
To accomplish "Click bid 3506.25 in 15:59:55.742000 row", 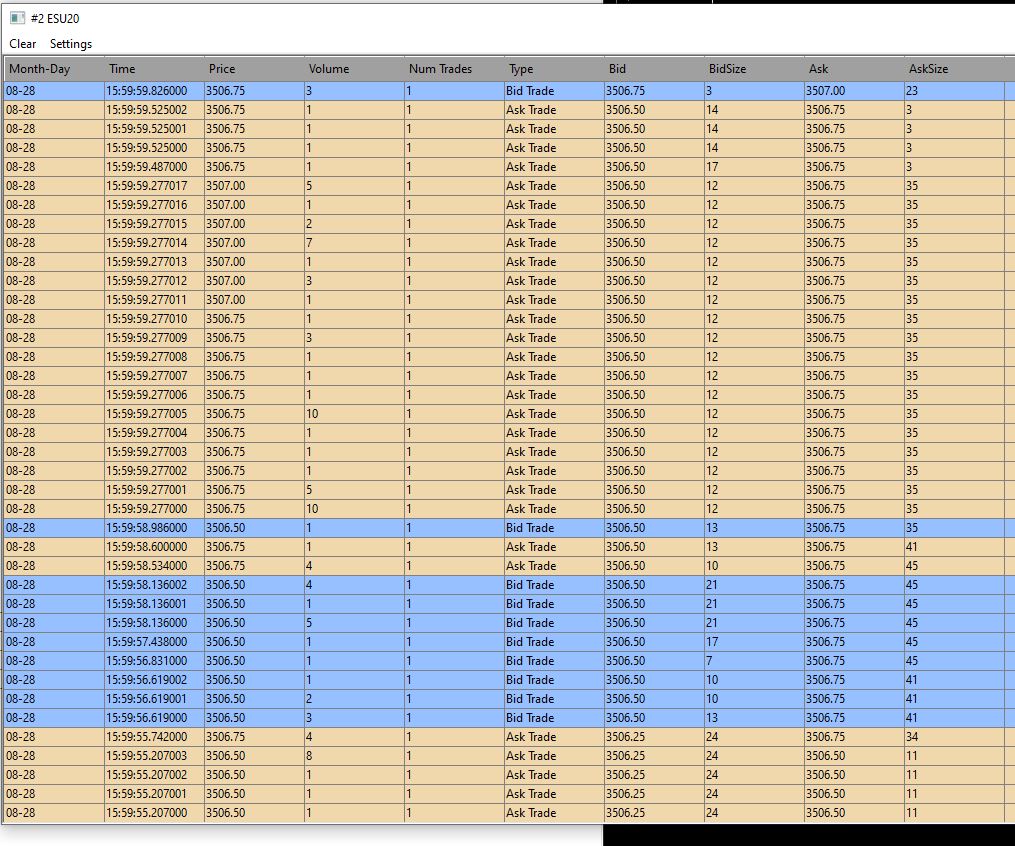I will coord(654,737).
